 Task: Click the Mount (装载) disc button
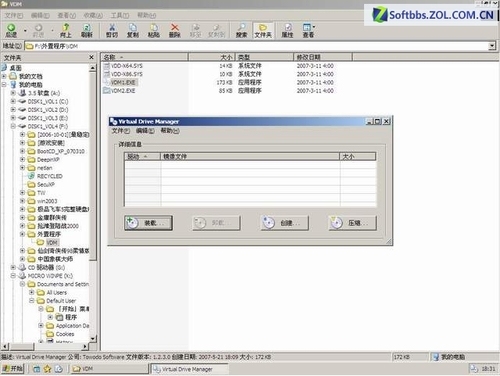pos(148,223)
